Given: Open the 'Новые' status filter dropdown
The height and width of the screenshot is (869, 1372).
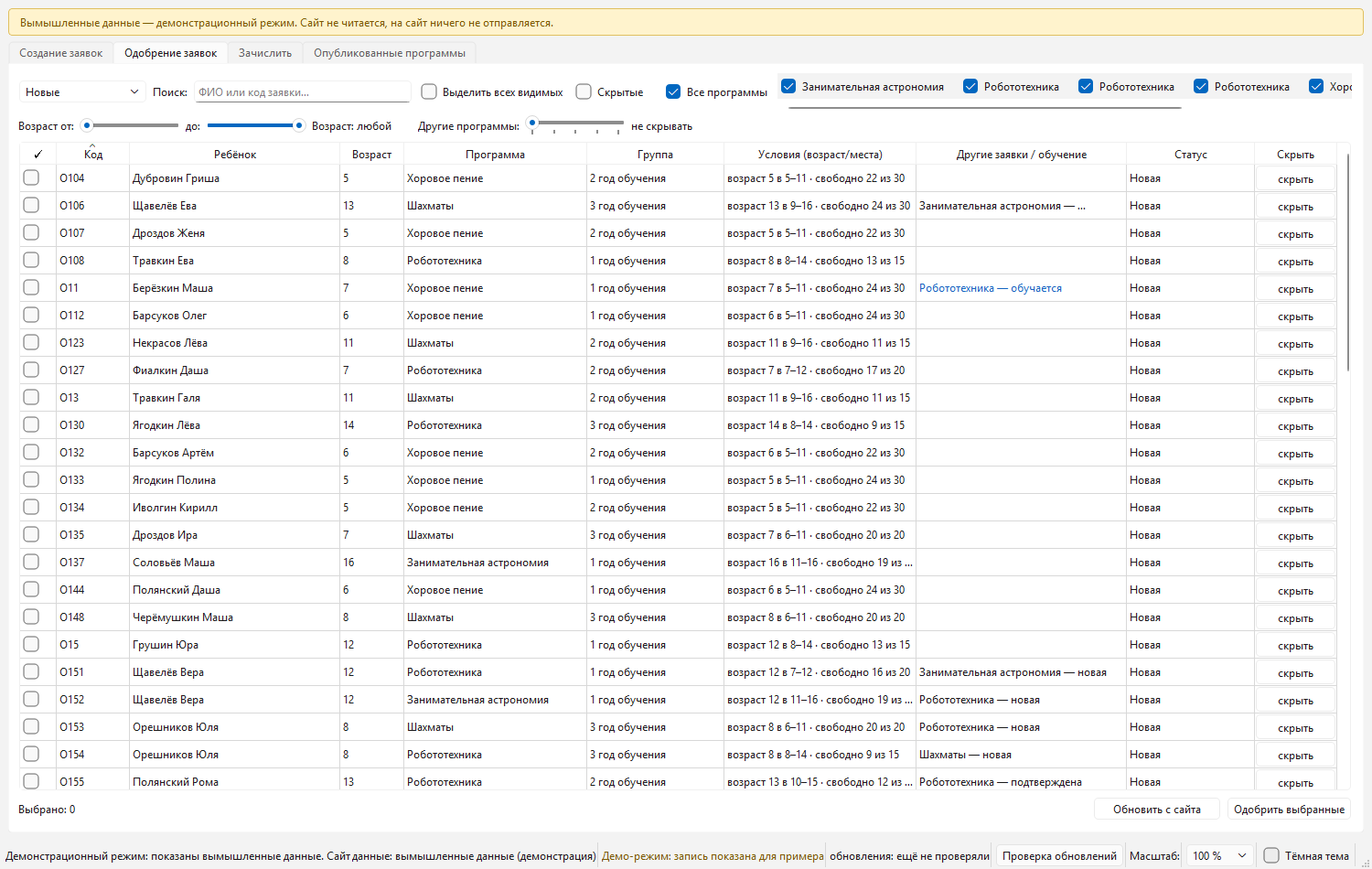Looking at the screenshot, I should coord(82,91).
